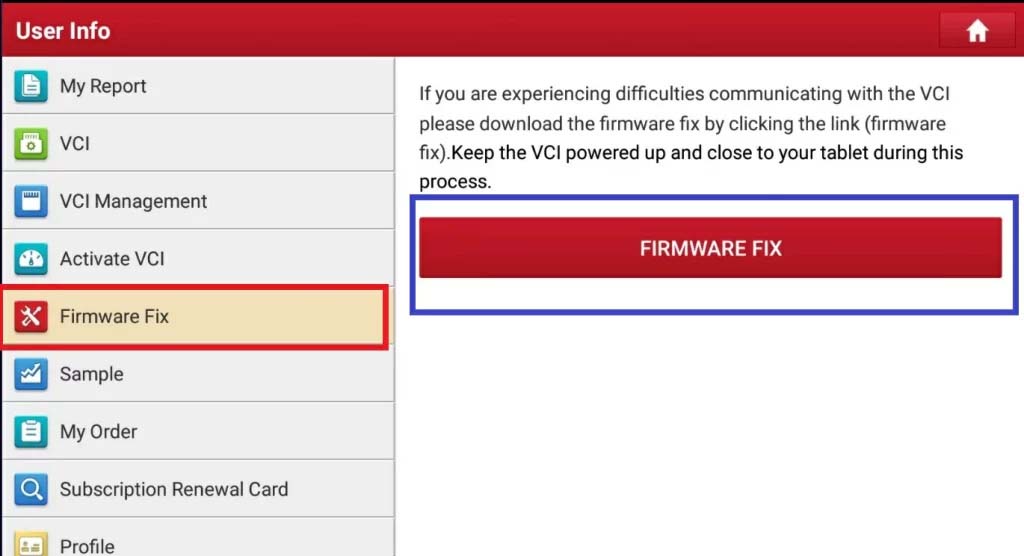Open the Sample label in sidebar
Image resolution: width=1024 pixels, height=556 pixels.
91,374
